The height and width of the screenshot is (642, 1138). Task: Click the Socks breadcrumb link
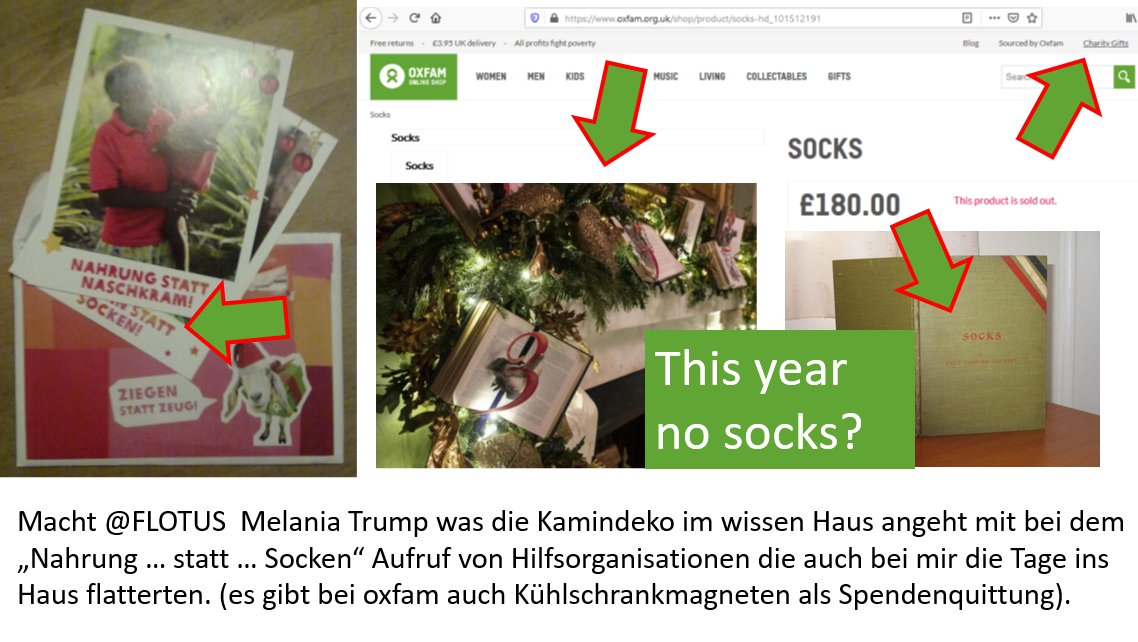(x=380, y=115)
